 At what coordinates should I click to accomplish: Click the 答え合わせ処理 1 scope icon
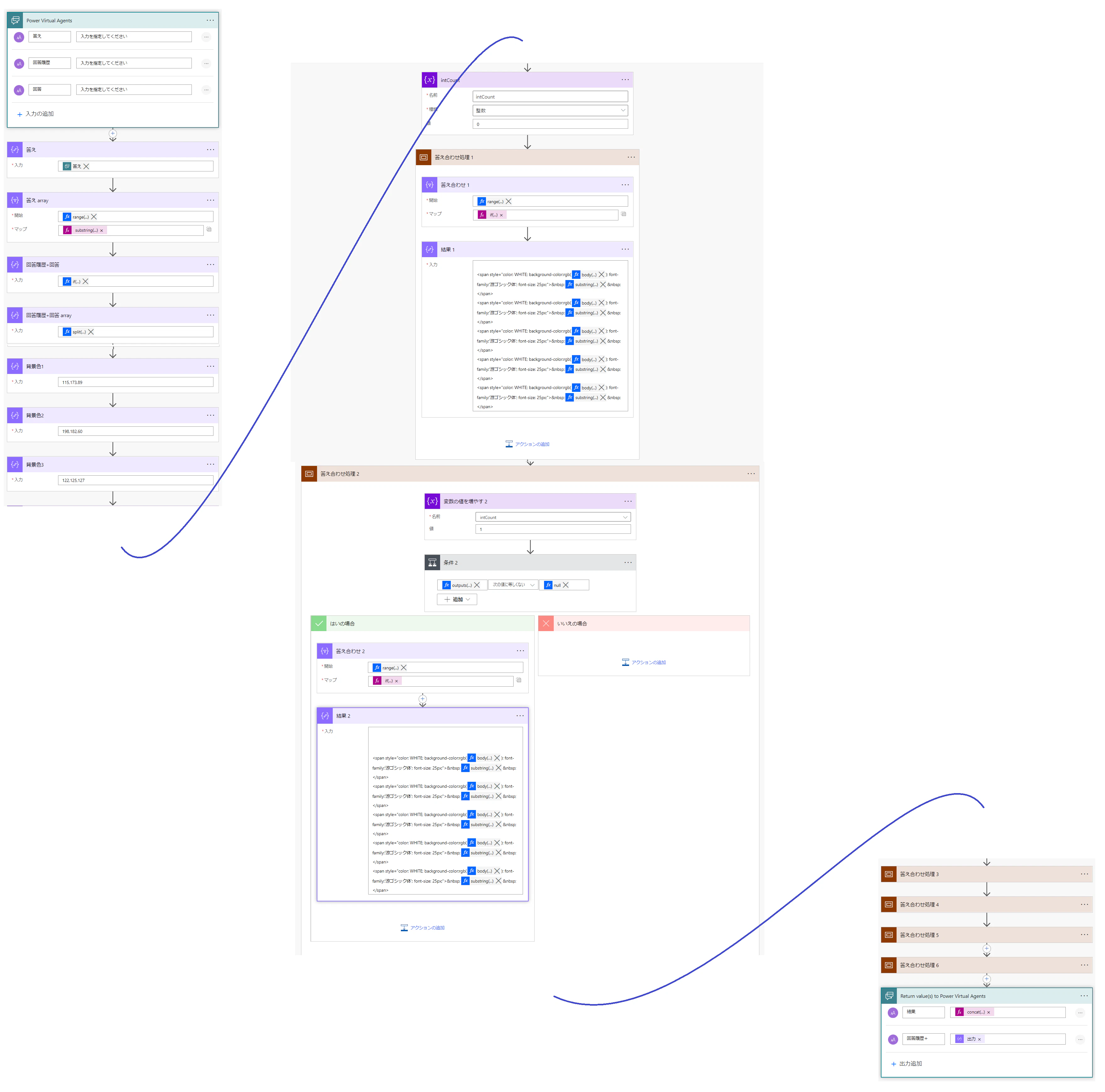coord(423,157)
